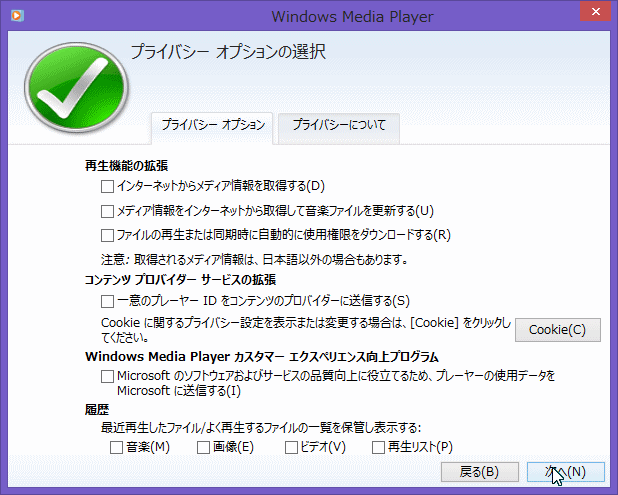This screenshot has height=495, width=618.
Task: Open the プライバシーについて tab
Action: coord(339,126)
